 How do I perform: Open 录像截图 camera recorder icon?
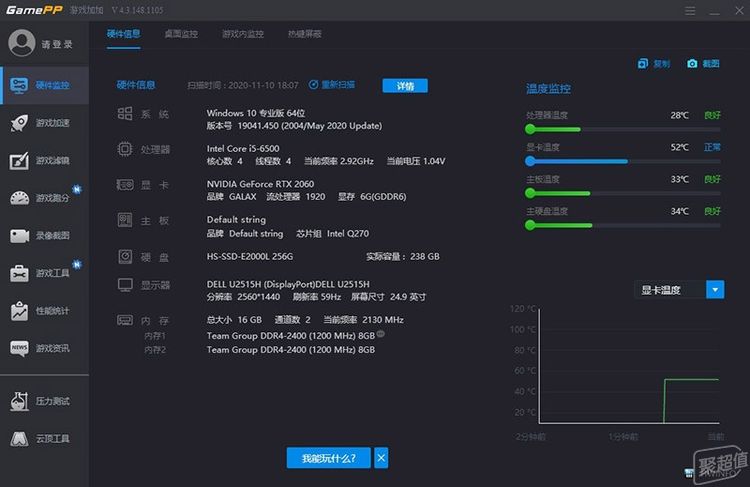coord(19,235)
